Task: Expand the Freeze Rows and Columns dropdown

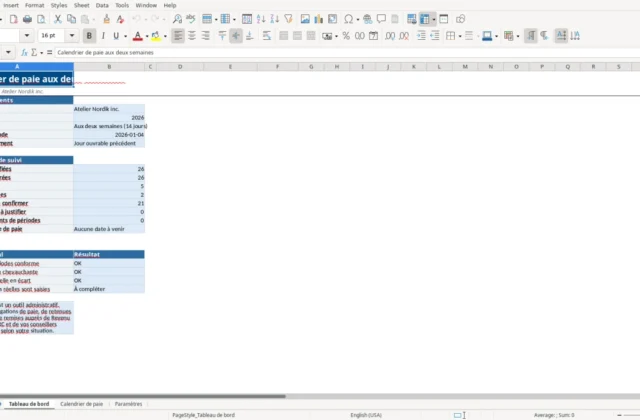Action: pyautogui.click(x=433, y=19)
